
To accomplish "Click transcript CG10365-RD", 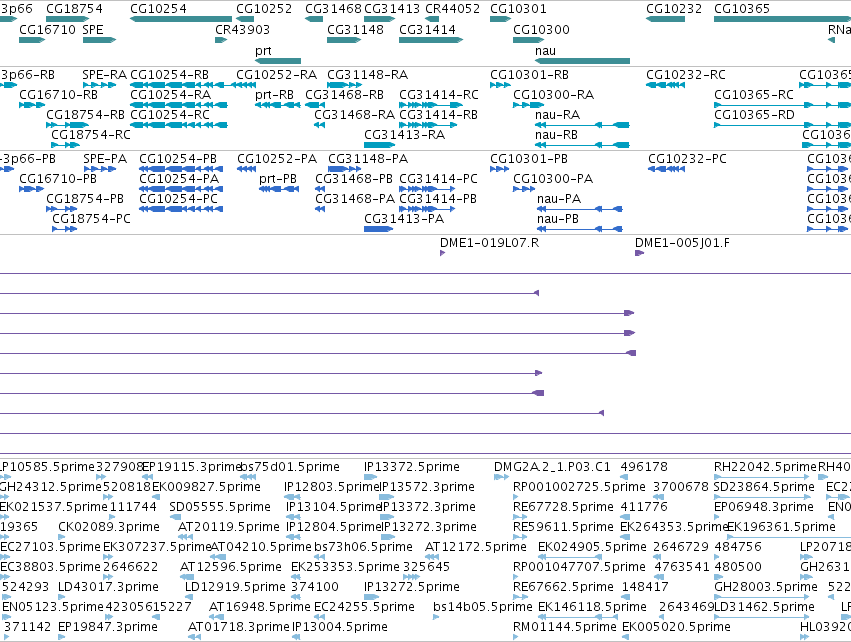I will (754, 115).
